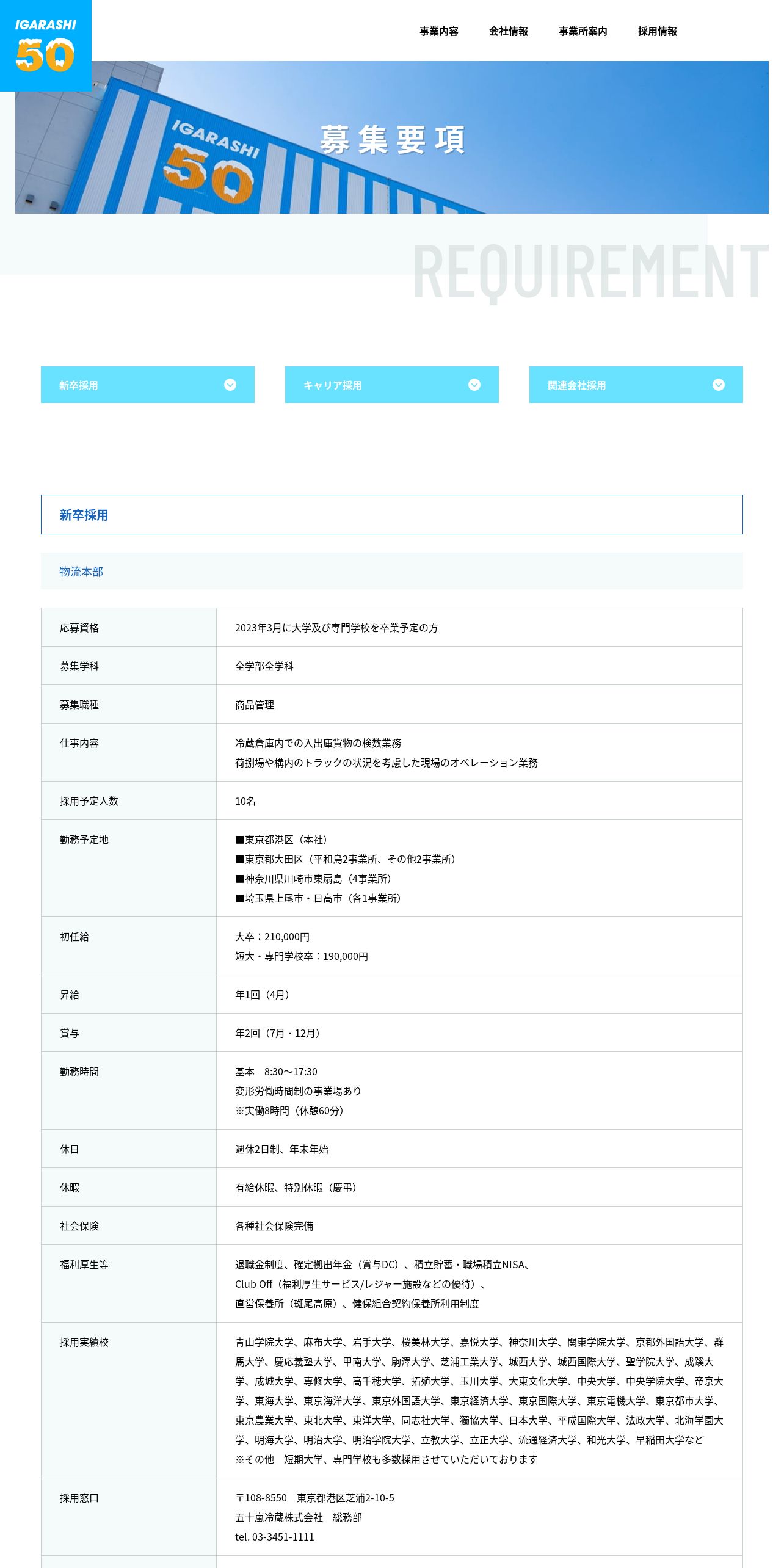Open the 事業内容 menu
The image size is (784, 1568).
point(439,31)
